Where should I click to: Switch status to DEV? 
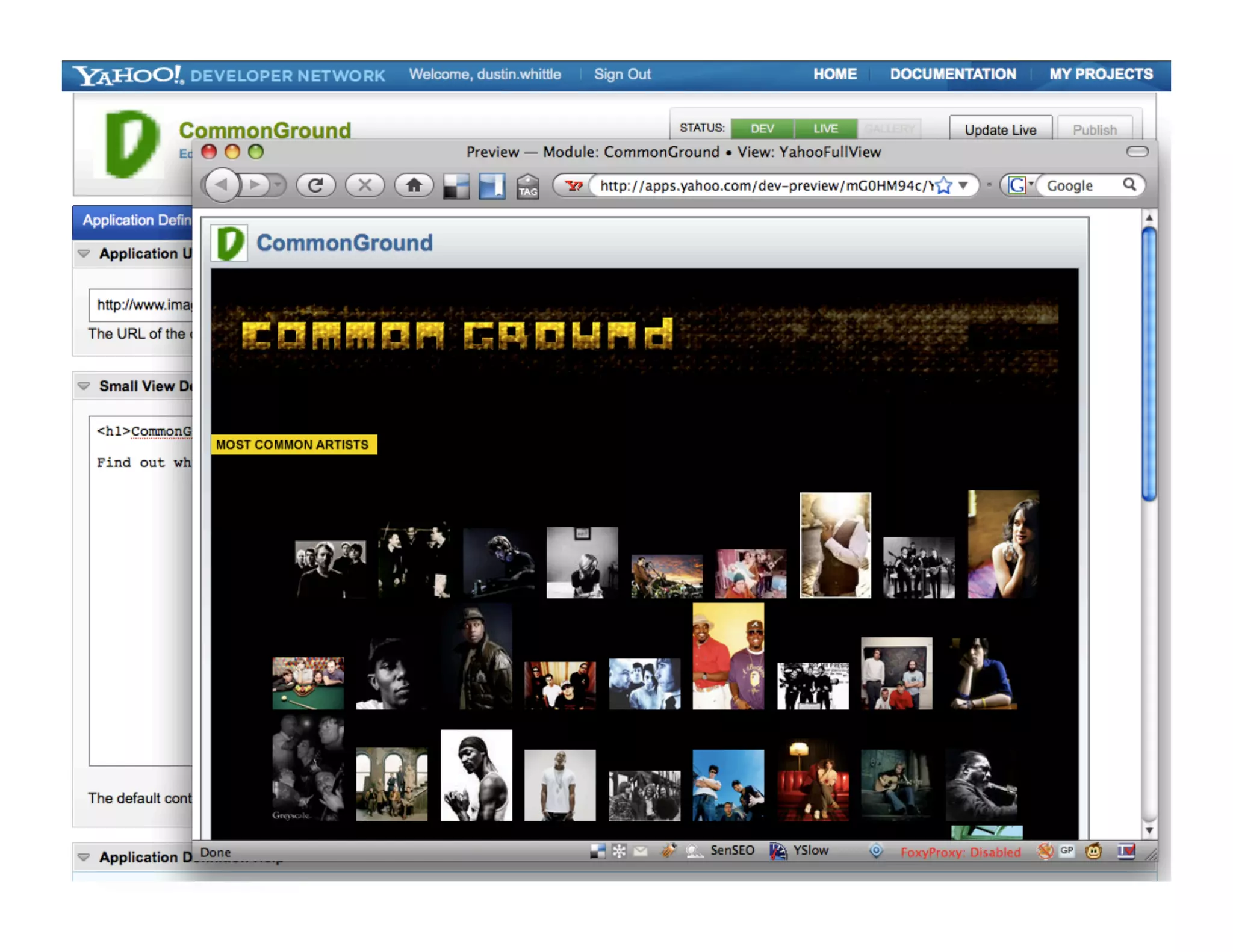pyautogui.click(x=762, y=128)
